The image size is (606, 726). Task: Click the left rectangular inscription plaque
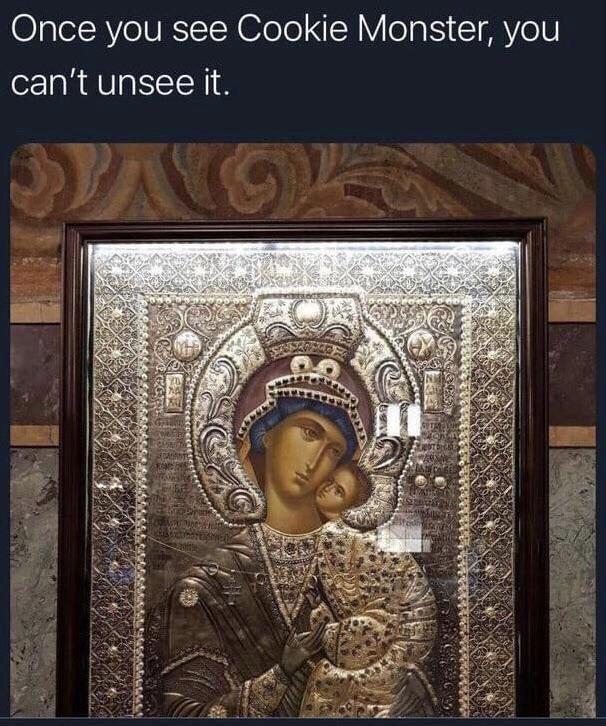[175, 392]
